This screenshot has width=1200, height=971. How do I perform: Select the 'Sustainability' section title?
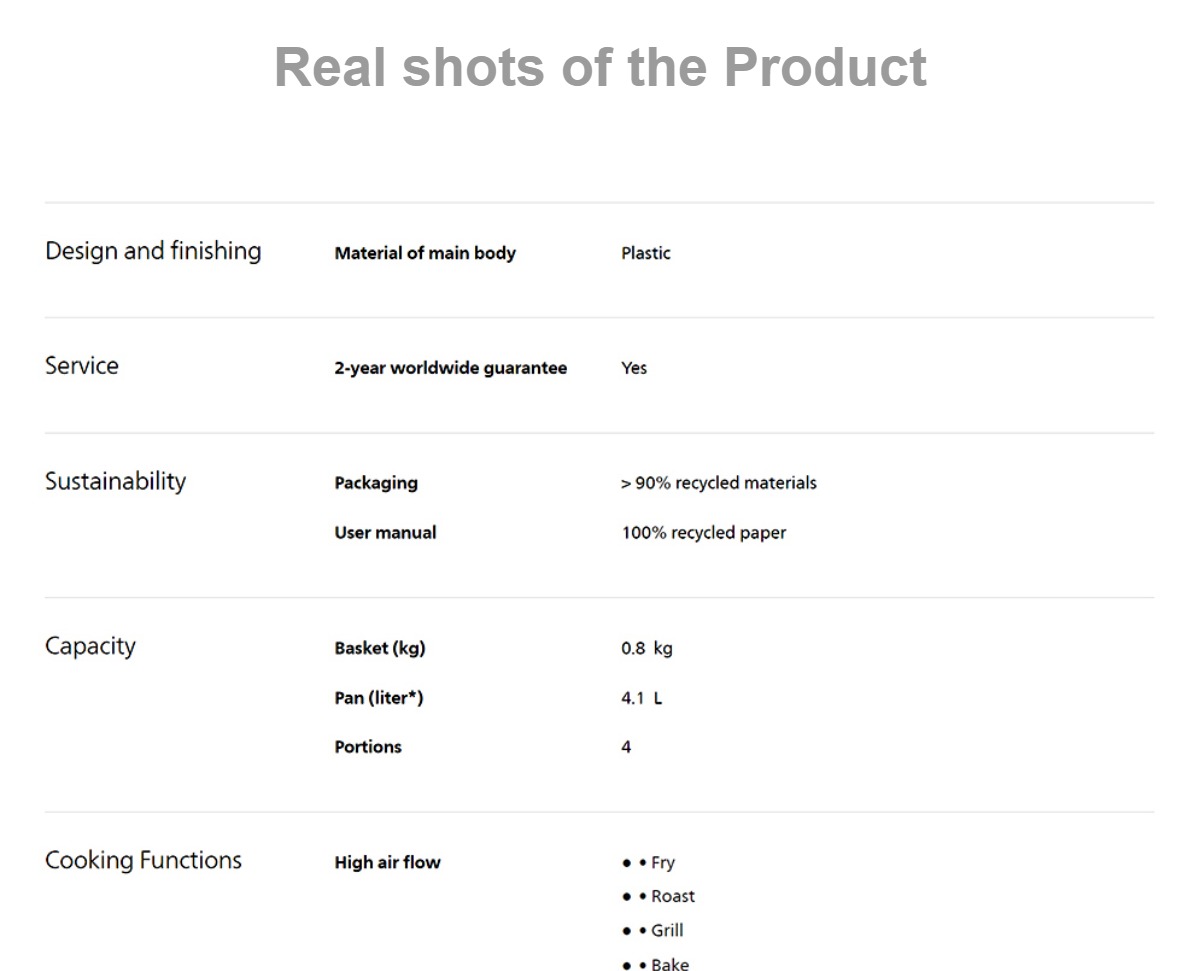click(x=115, y=481)
